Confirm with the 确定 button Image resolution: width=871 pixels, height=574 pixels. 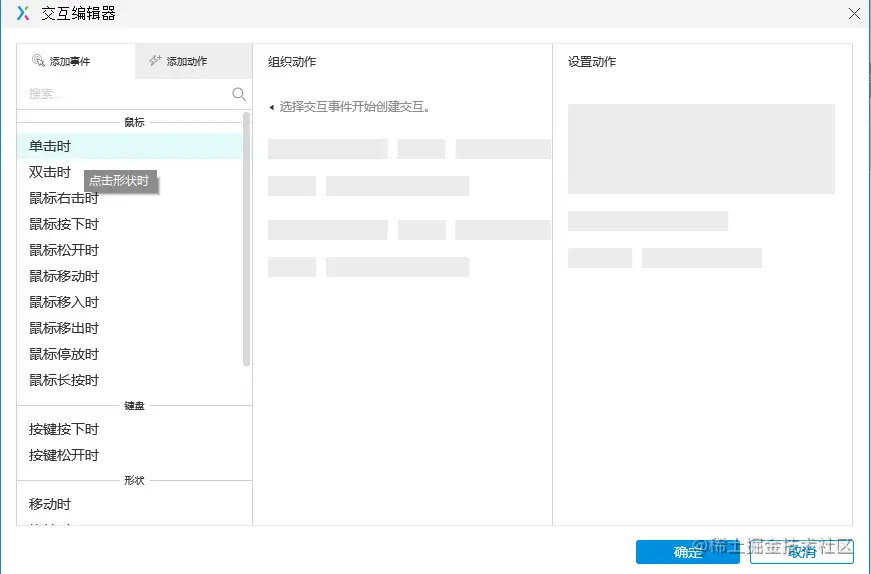(x=688, y=552)
